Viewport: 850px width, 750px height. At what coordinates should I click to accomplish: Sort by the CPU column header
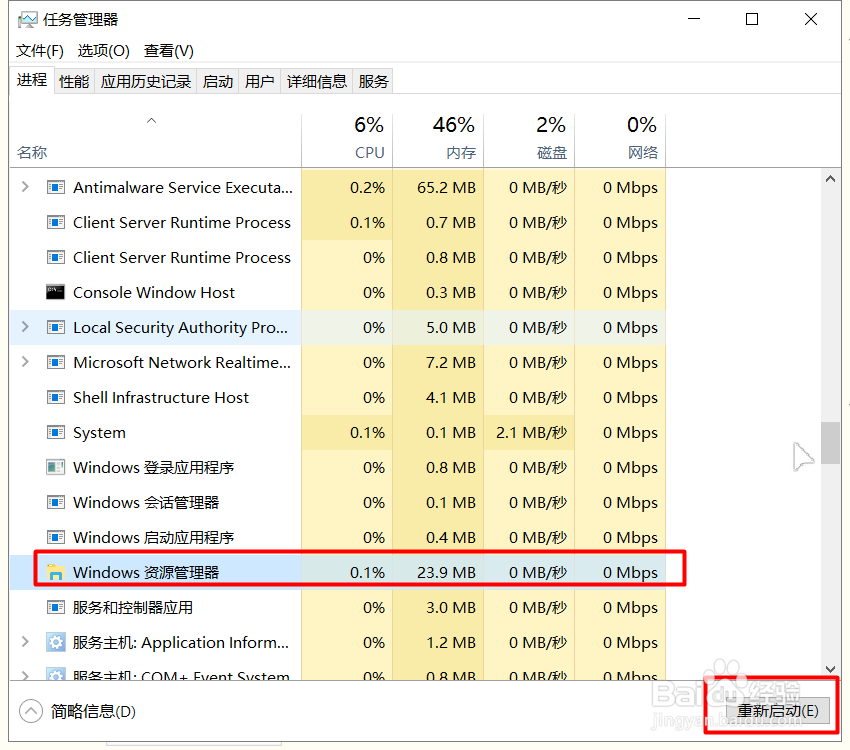pos(347,140)
